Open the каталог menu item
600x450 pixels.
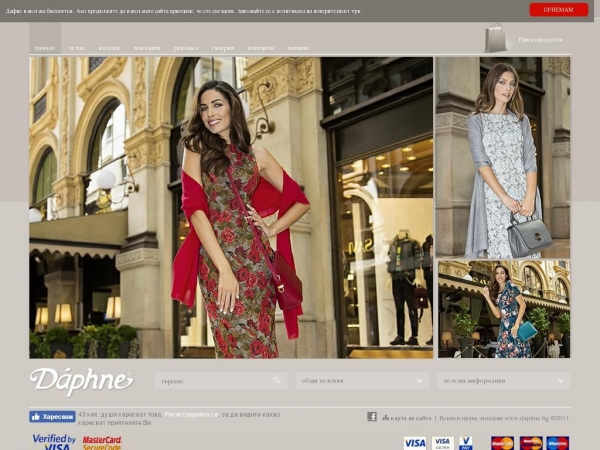(x=109, y=48)
